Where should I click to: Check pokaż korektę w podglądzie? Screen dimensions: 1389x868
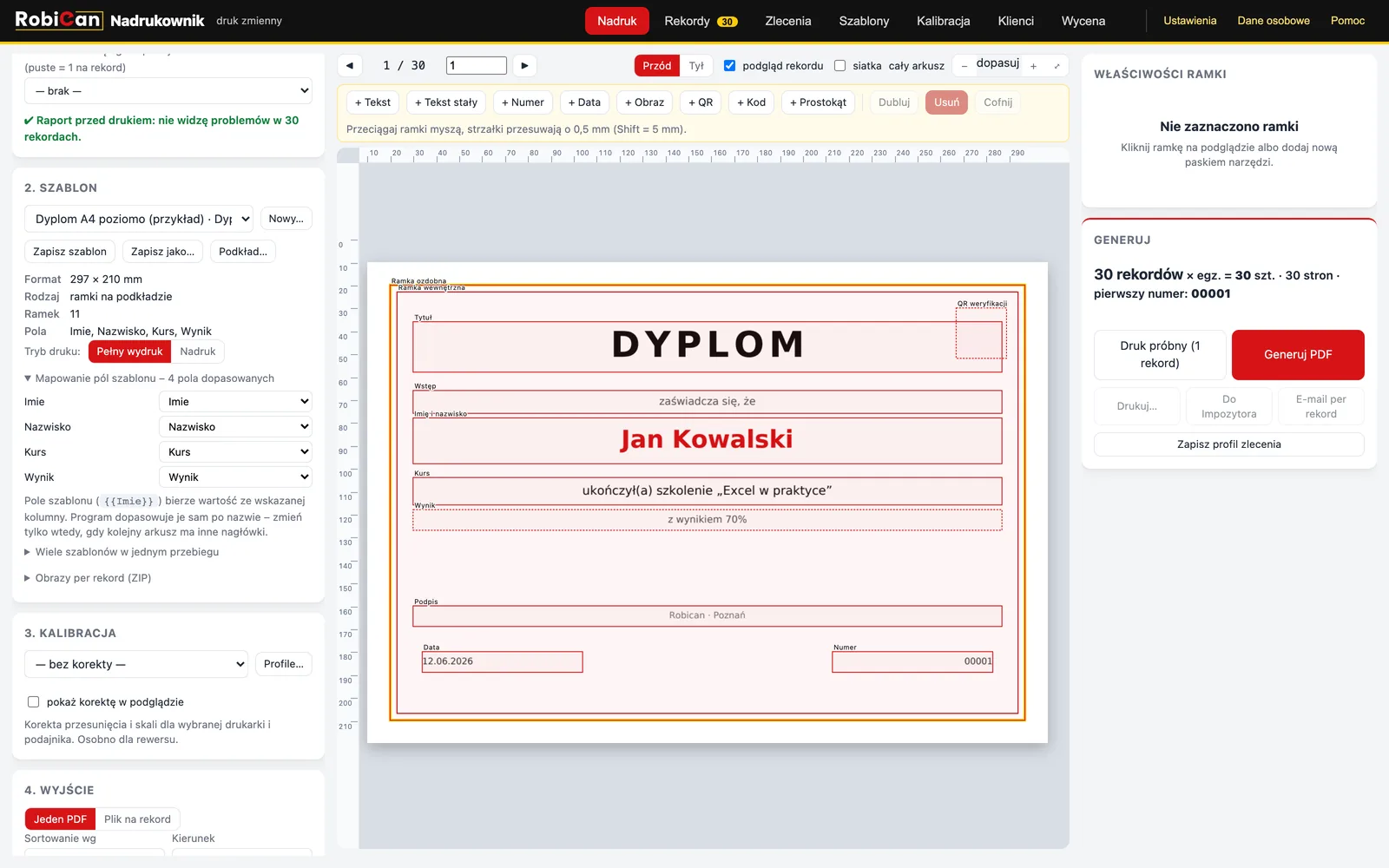[33, 701]
